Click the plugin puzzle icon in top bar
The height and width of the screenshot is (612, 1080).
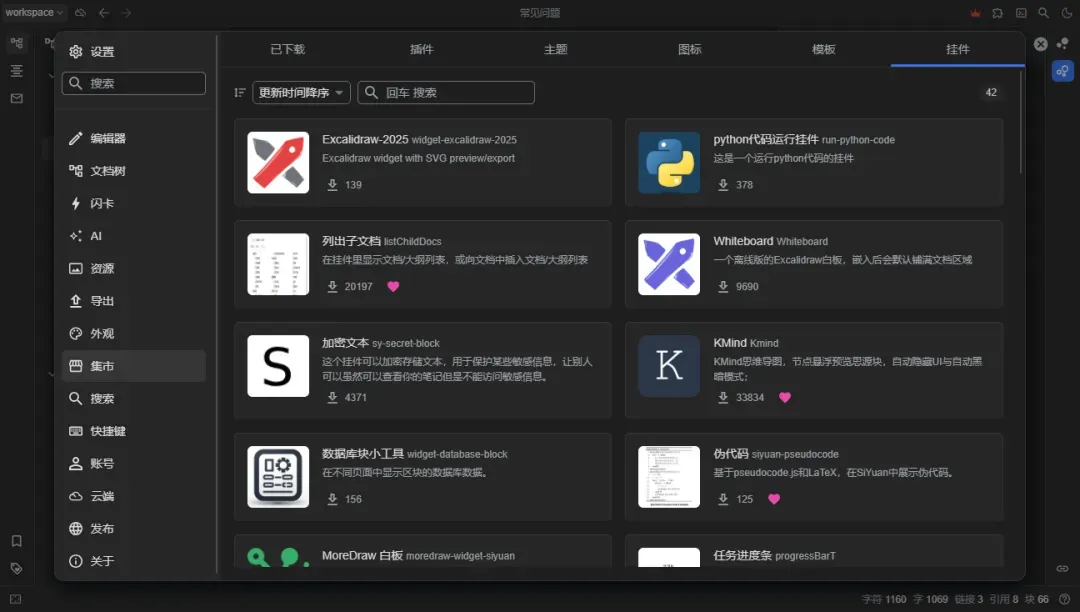(x=998, y=13)
